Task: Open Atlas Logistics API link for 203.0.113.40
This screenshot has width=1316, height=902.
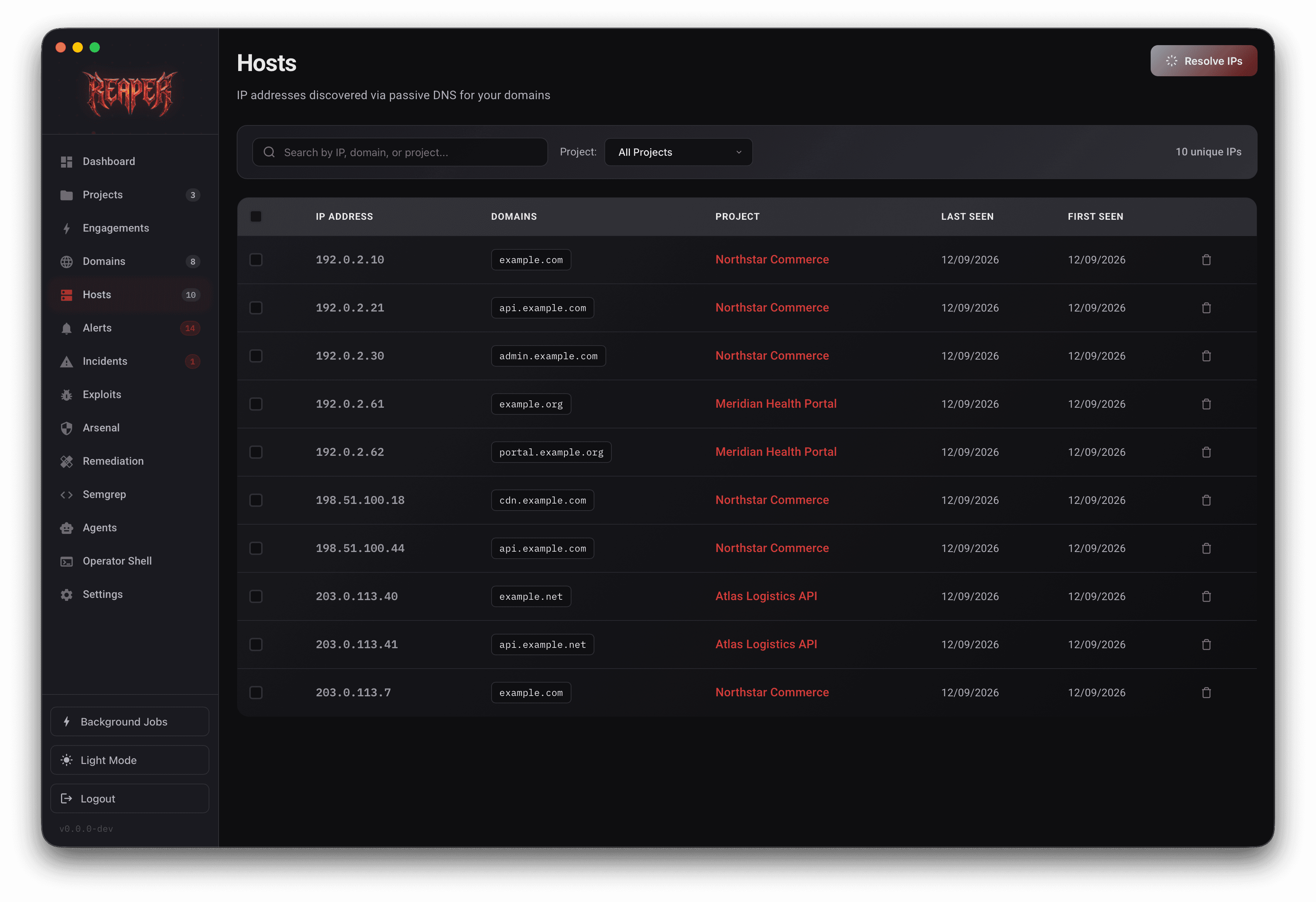Action: [x=766, y=597]
